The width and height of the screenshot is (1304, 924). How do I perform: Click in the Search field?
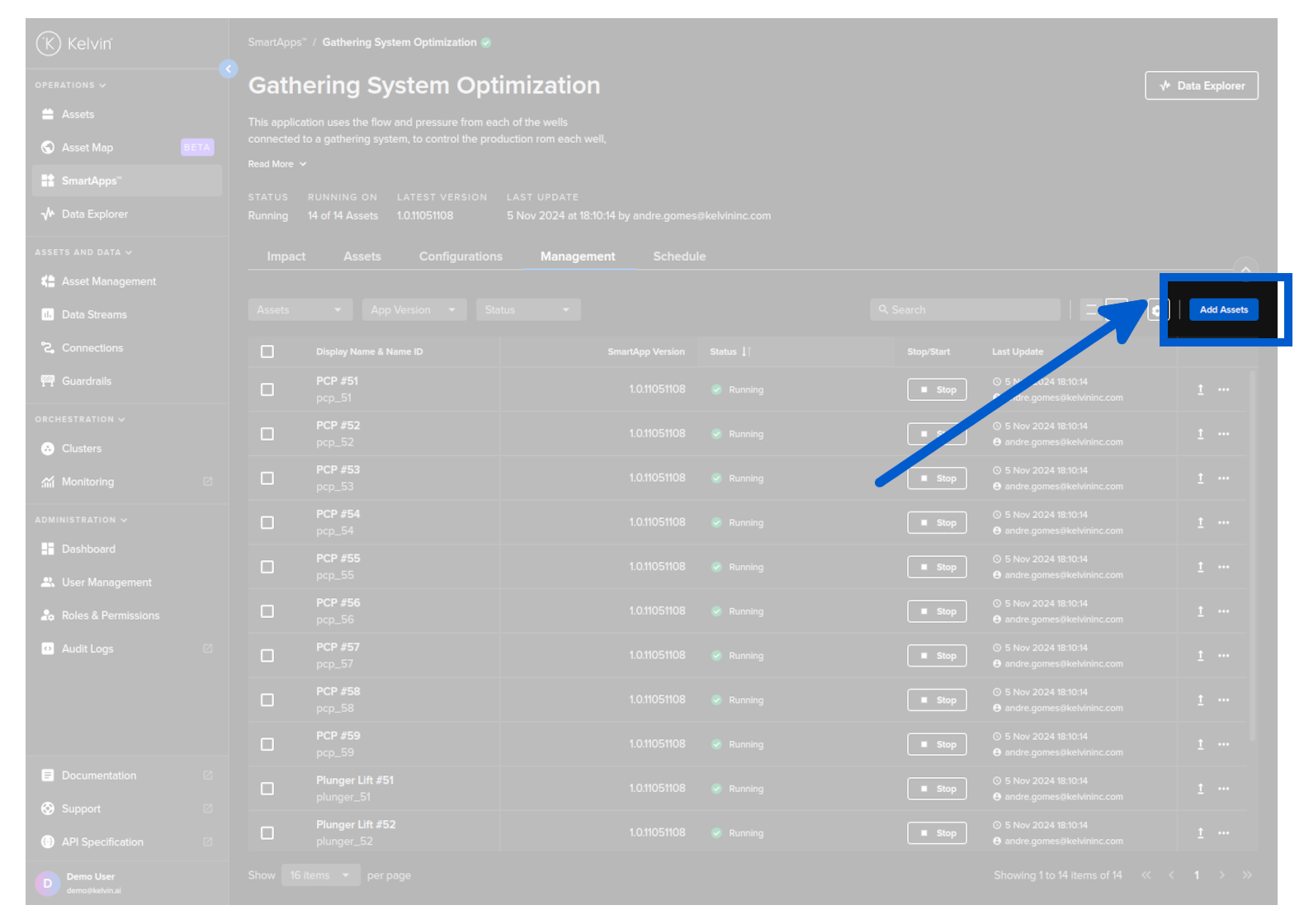click(966, 310)
